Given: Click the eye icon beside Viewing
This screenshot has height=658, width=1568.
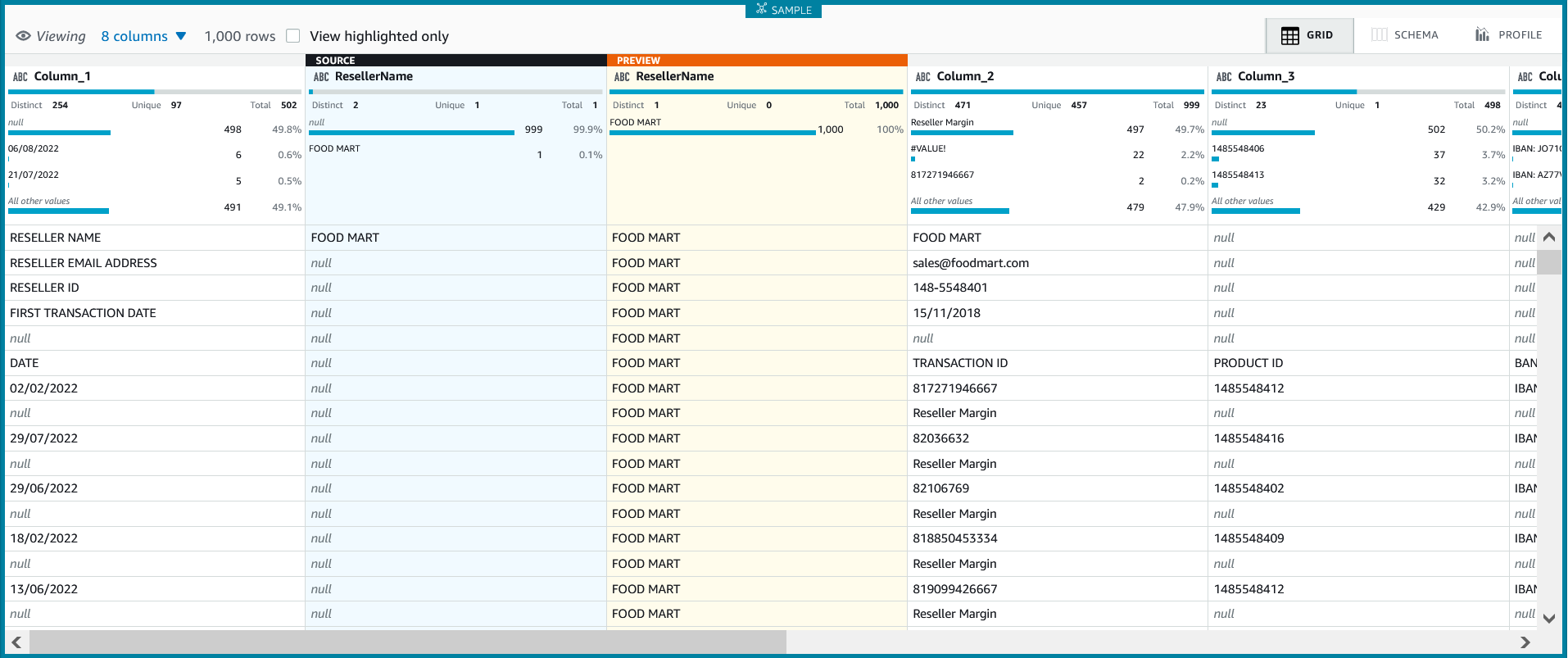Looking at the screenshot, I should 24,36.
